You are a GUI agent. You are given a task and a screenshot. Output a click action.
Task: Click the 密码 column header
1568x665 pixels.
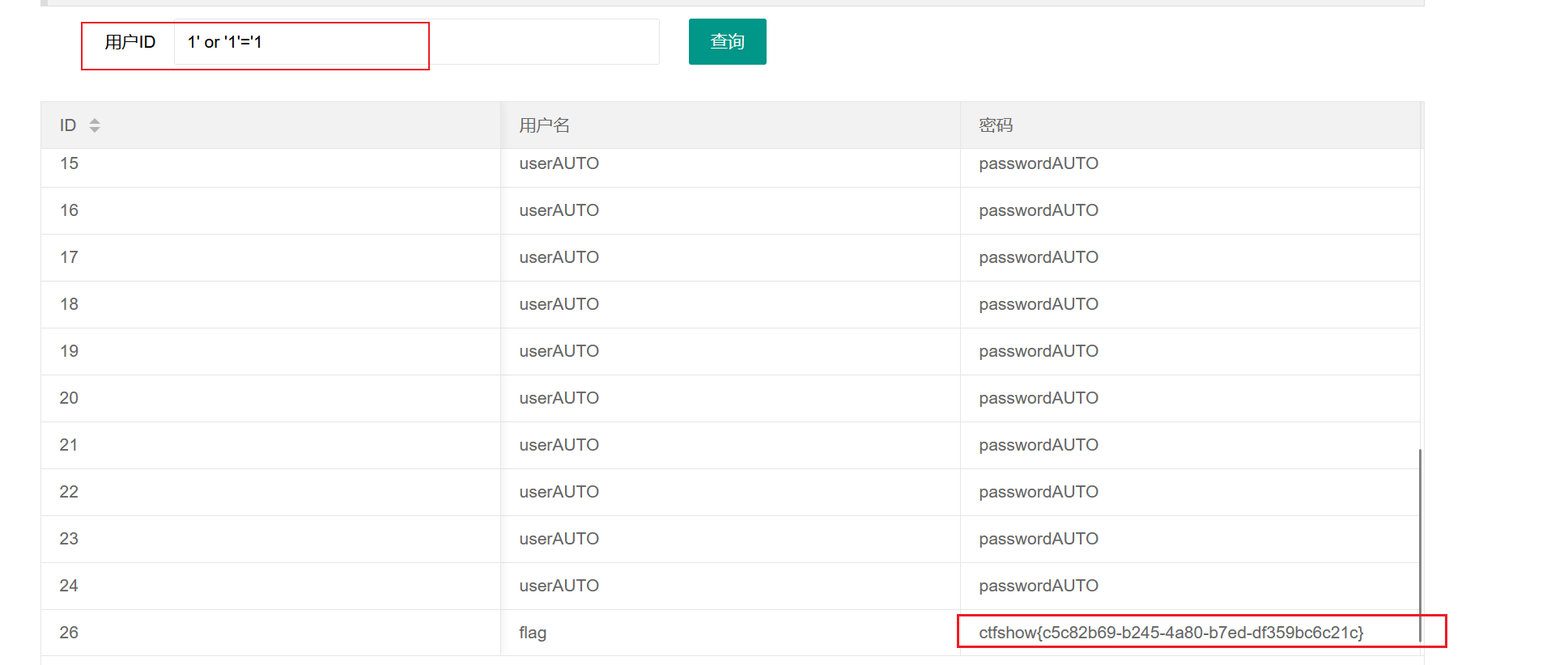(1190, 125)
